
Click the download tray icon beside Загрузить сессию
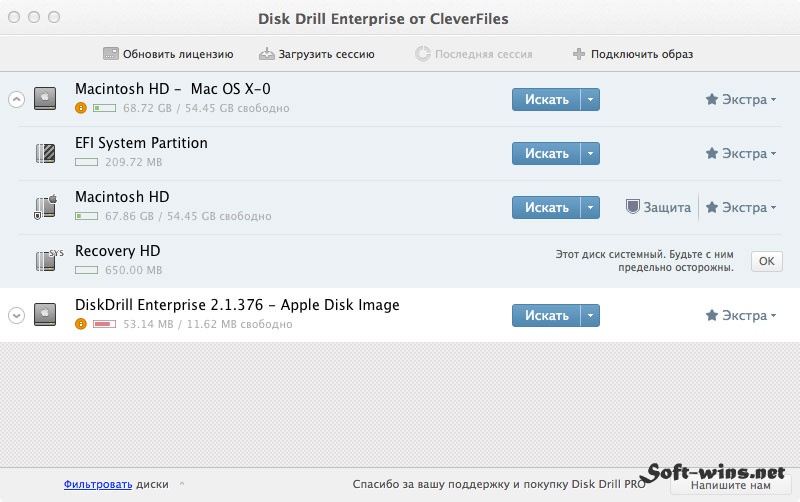pyautogui.click(x=266, y=54)
